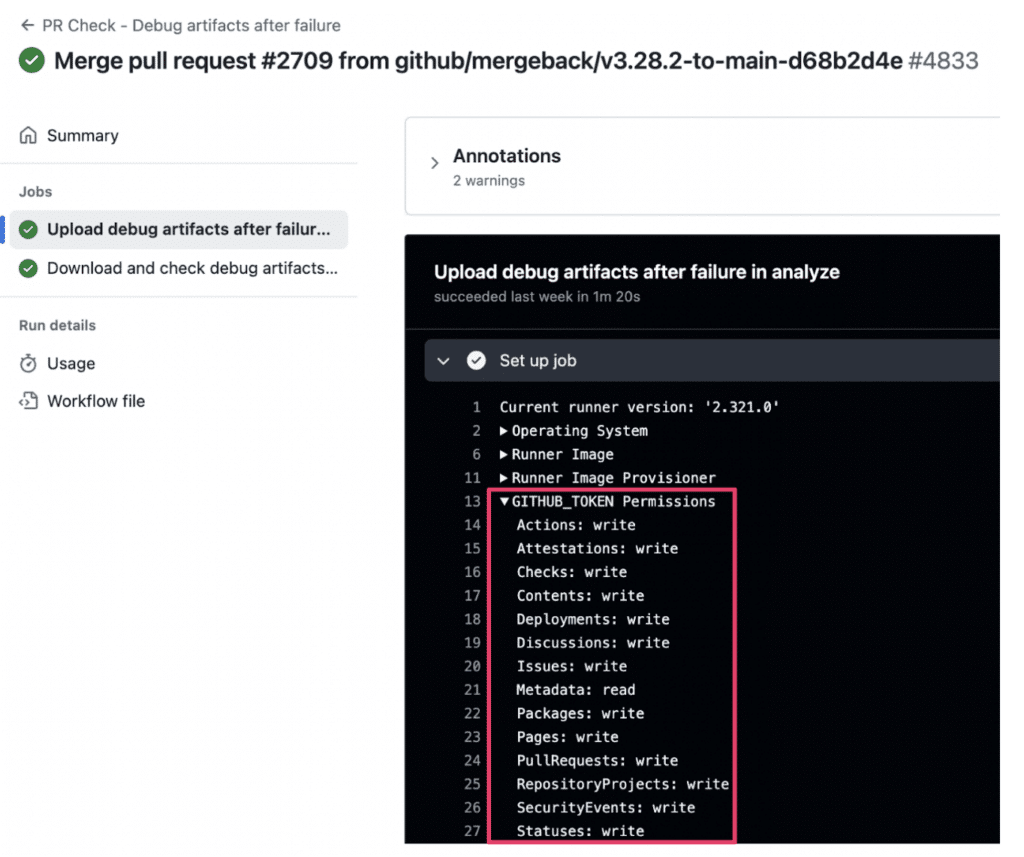Click the Usage stopwatch icon

[28, 364]
